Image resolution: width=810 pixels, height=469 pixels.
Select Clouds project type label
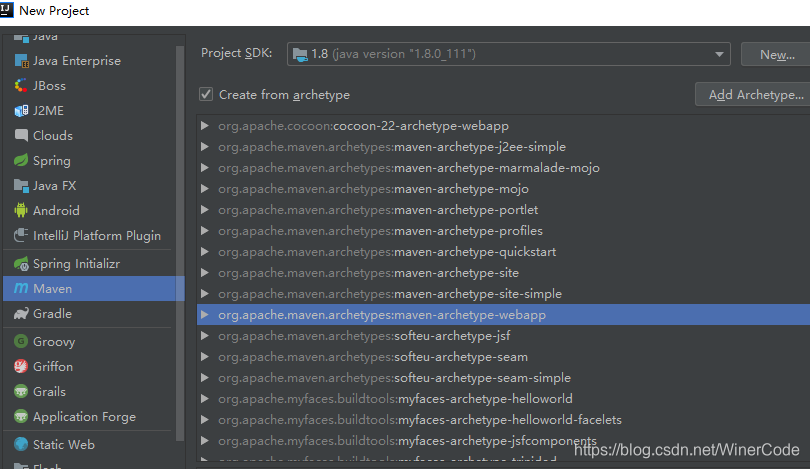point(53,135)
